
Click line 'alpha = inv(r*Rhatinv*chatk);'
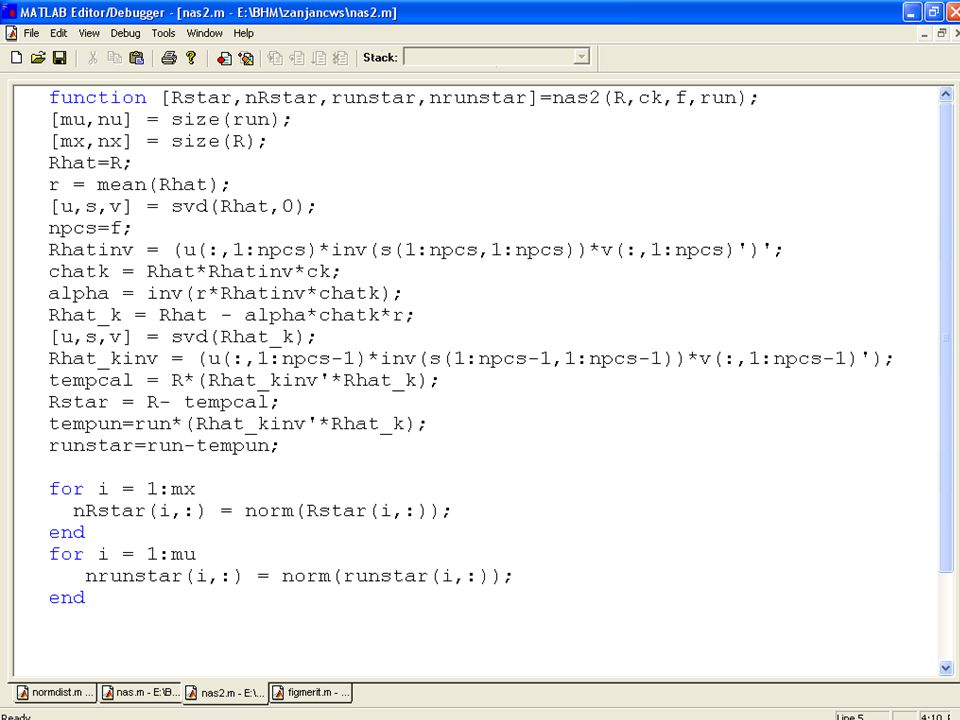[225, 293]
